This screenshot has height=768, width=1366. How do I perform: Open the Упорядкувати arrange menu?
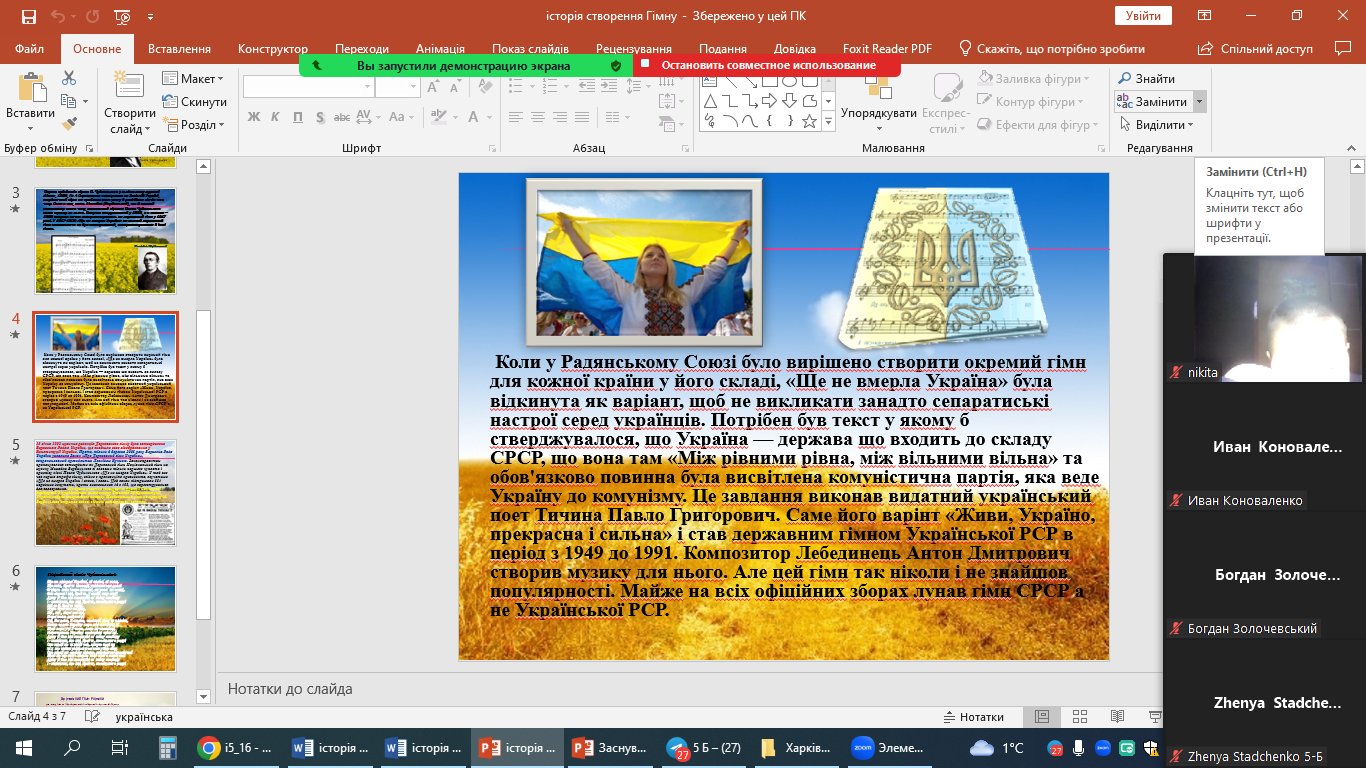point(879,103)
